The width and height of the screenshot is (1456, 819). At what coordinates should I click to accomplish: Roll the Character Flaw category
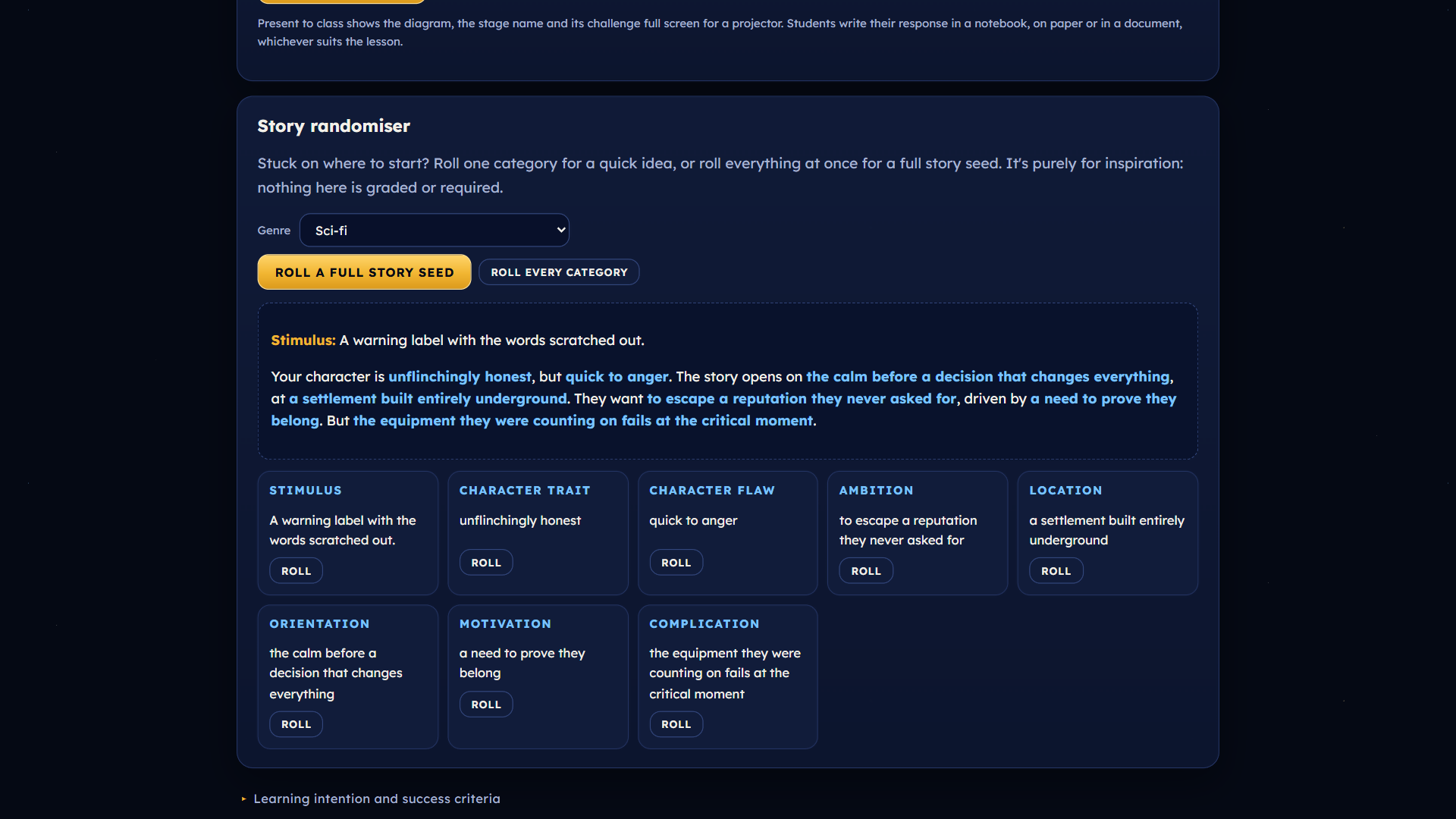676,563
